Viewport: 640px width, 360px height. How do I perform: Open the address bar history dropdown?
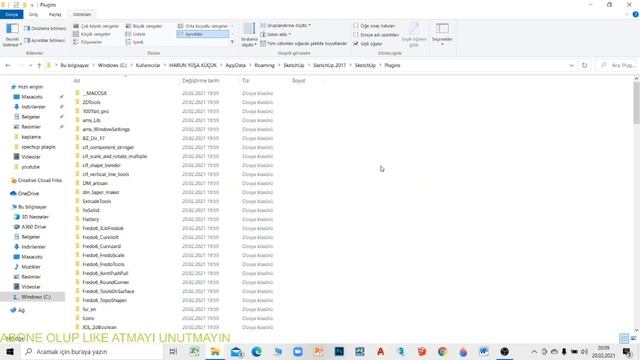(571, 65)
